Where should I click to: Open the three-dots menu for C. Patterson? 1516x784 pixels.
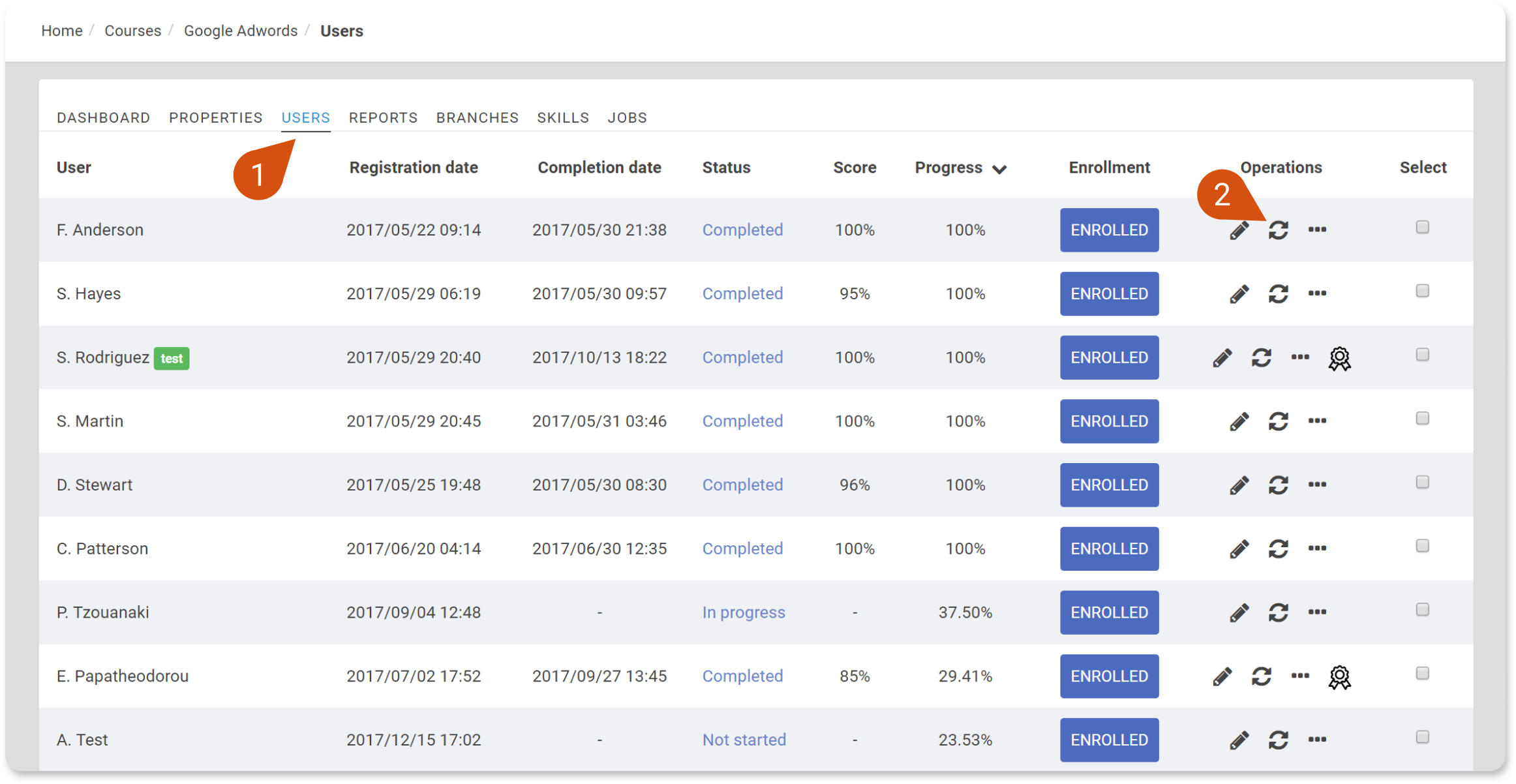(x=1317, y=549)
